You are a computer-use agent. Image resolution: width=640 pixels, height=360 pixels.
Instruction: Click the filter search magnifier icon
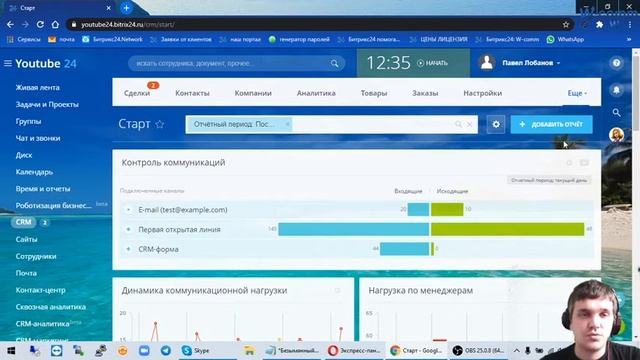tap(458, 124)
